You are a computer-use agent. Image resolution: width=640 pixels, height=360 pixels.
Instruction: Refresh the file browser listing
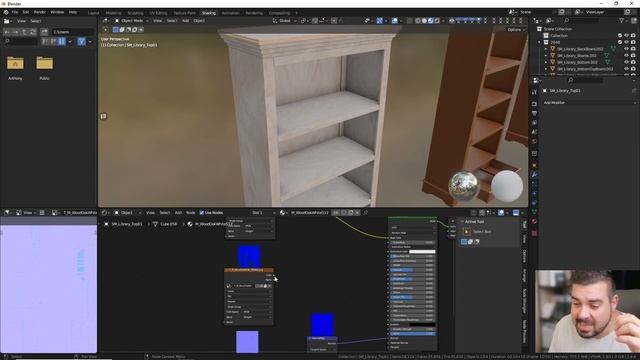tap(33, 32)
